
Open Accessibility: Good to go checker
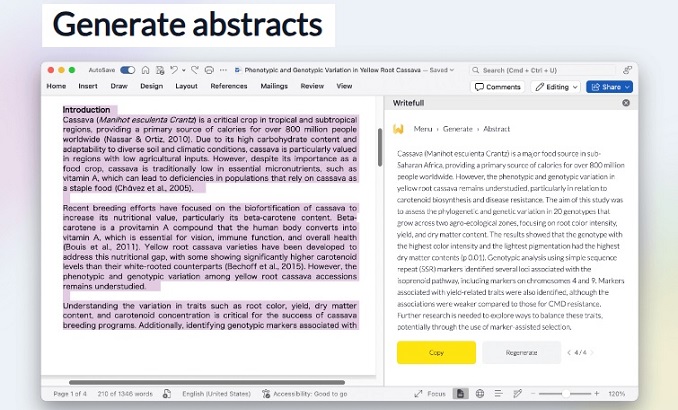(x=301, y=394)
